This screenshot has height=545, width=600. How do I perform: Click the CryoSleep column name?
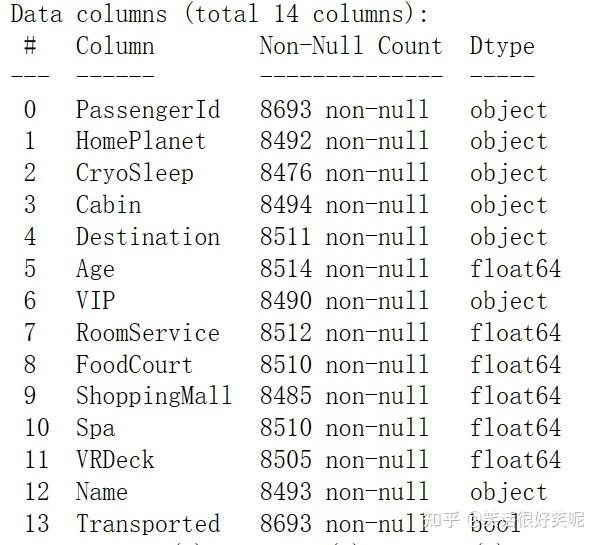pyautogui.click(x=135, y=174)
